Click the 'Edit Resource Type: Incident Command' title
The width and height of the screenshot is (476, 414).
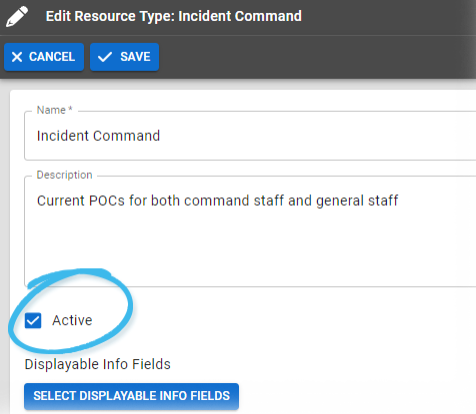174,16
